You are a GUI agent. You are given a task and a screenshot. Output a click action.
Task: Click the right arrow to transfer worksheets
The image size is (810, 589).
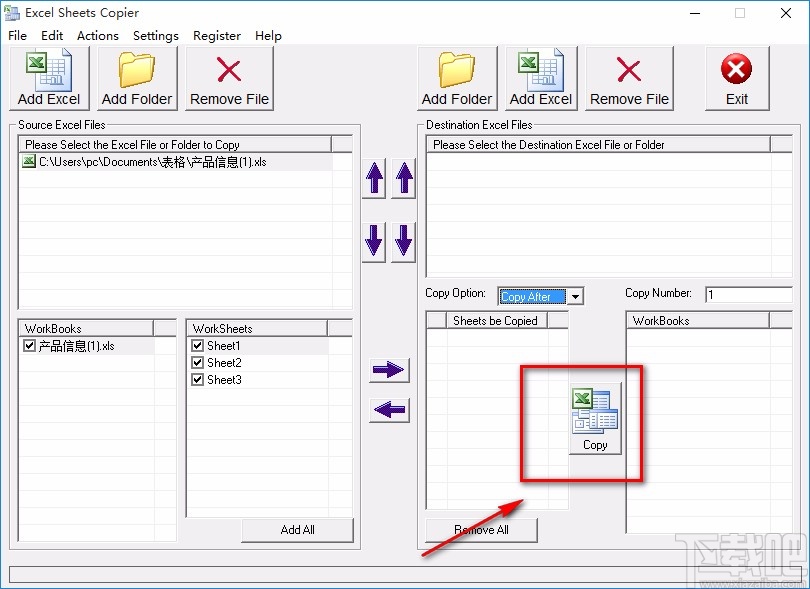388,370
